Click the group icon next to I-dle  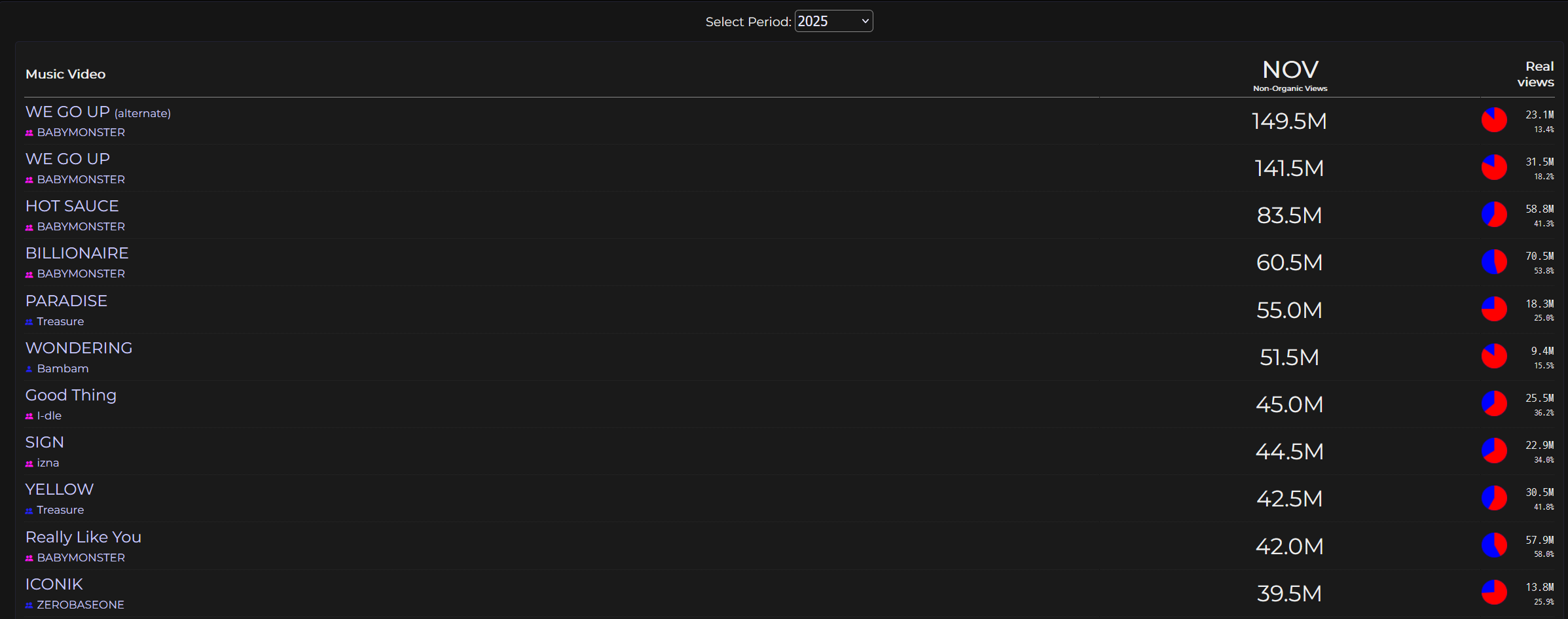point(29,416)
